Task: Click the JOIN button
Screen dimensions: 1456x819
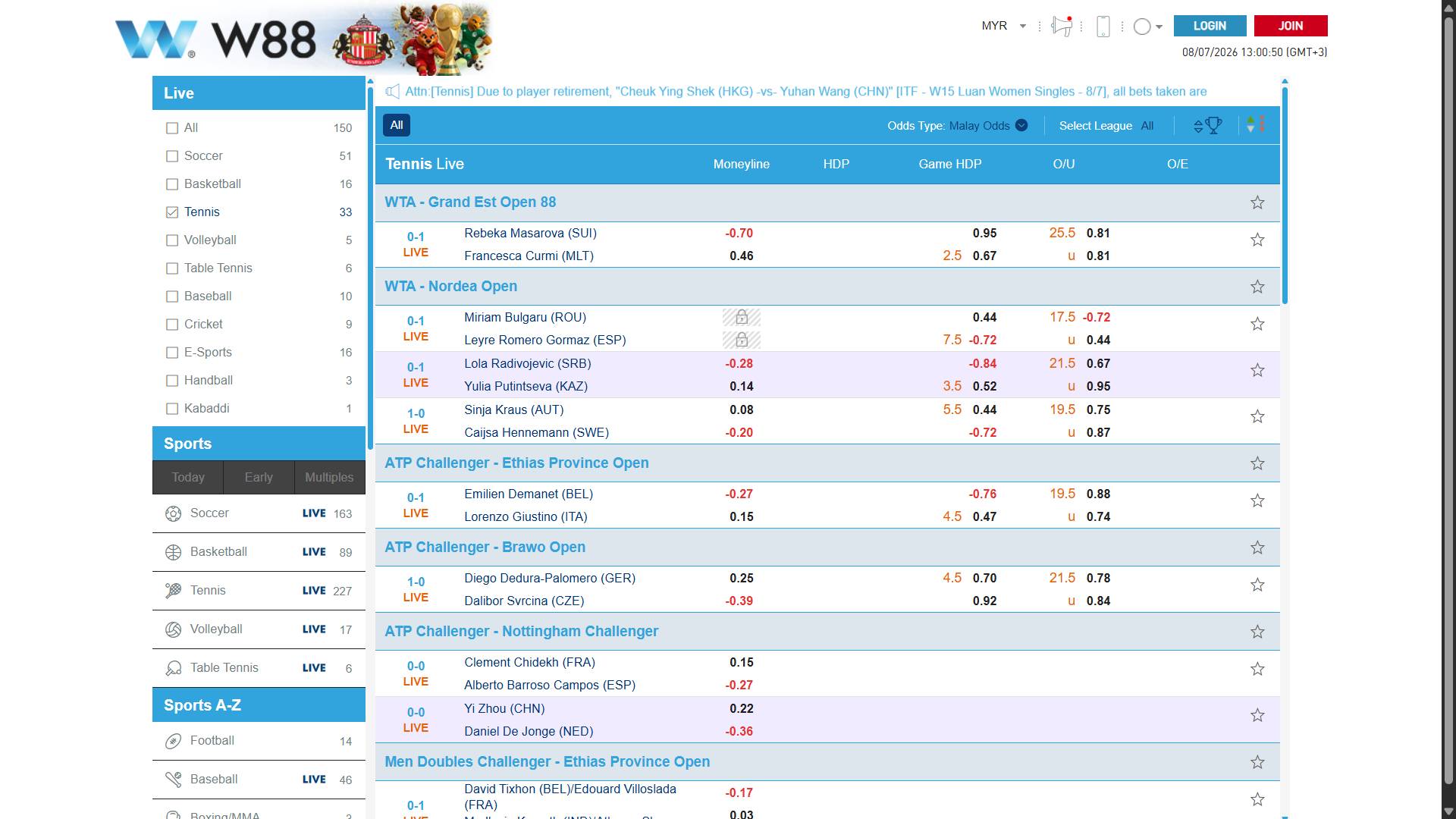Action: (1291, 26)
